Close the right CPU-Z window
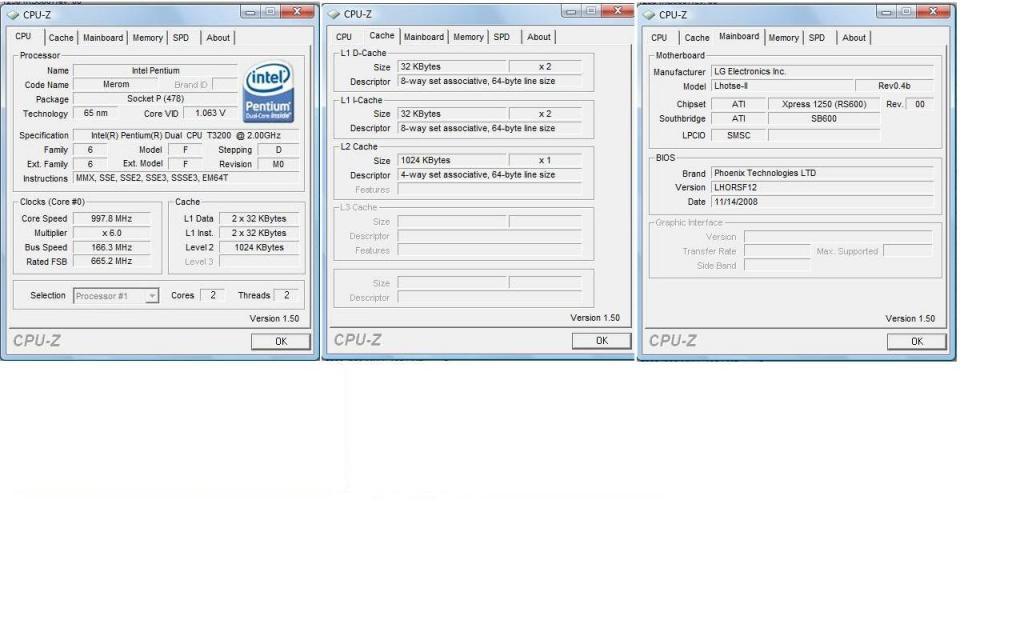The width and height of the screenshot is (1024, 640). coord(933,11)
